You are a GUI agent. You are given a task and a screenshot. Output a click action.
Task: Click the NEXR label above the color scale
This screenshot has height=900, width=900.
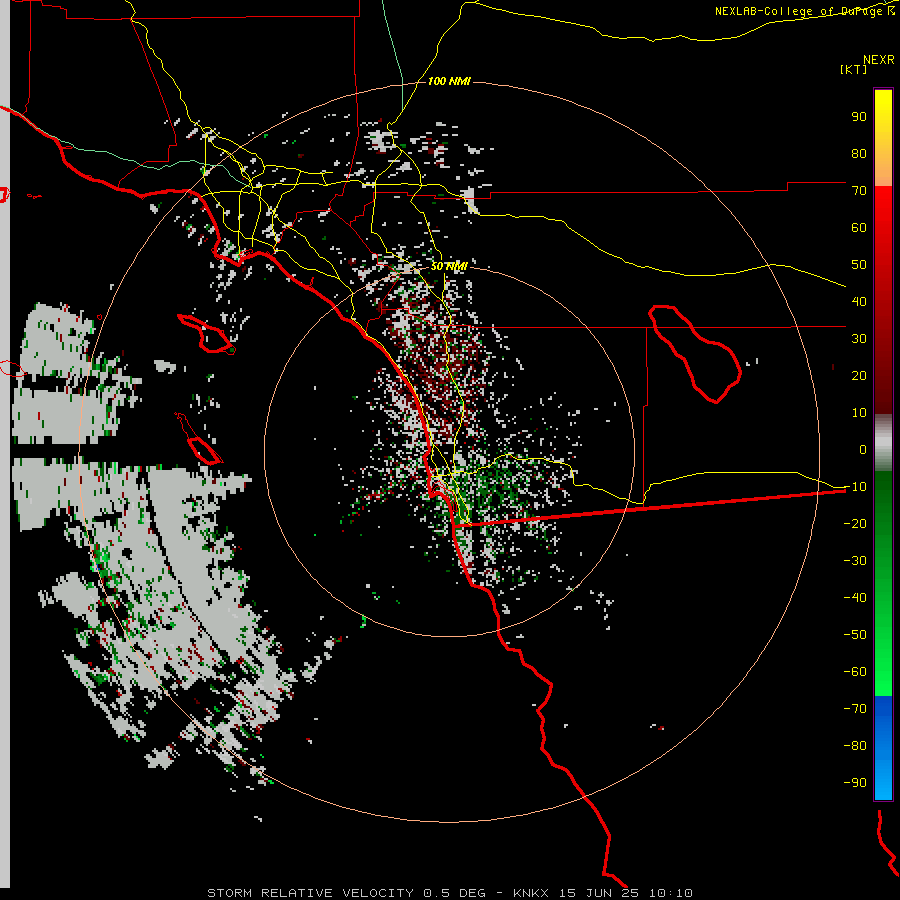[x=879, y=60]
